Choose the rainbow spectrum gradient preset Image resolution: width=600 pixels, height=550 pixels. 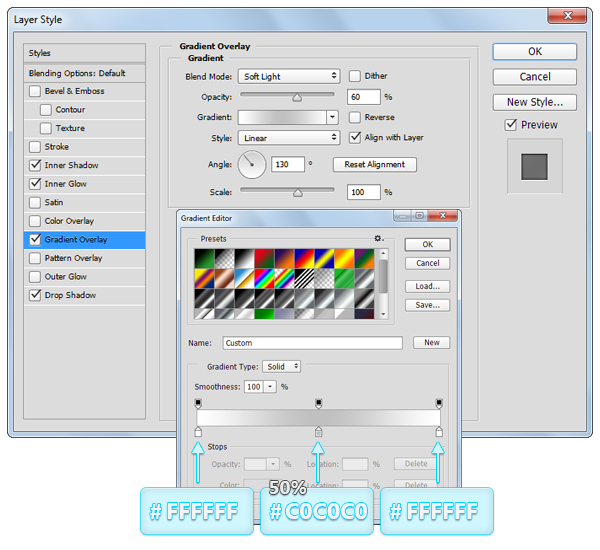[264, 277]
